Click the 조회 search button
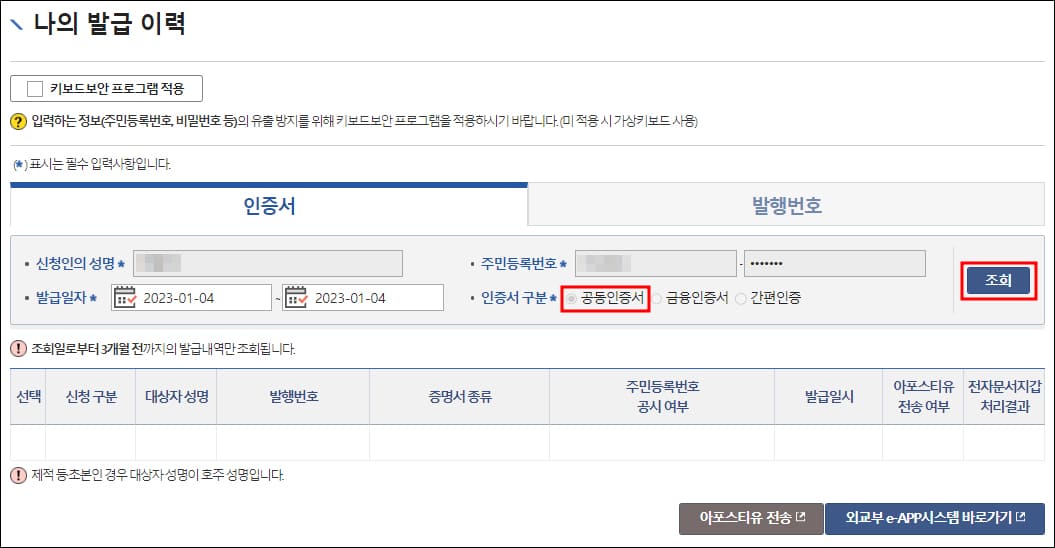 (x=998, y=280)
